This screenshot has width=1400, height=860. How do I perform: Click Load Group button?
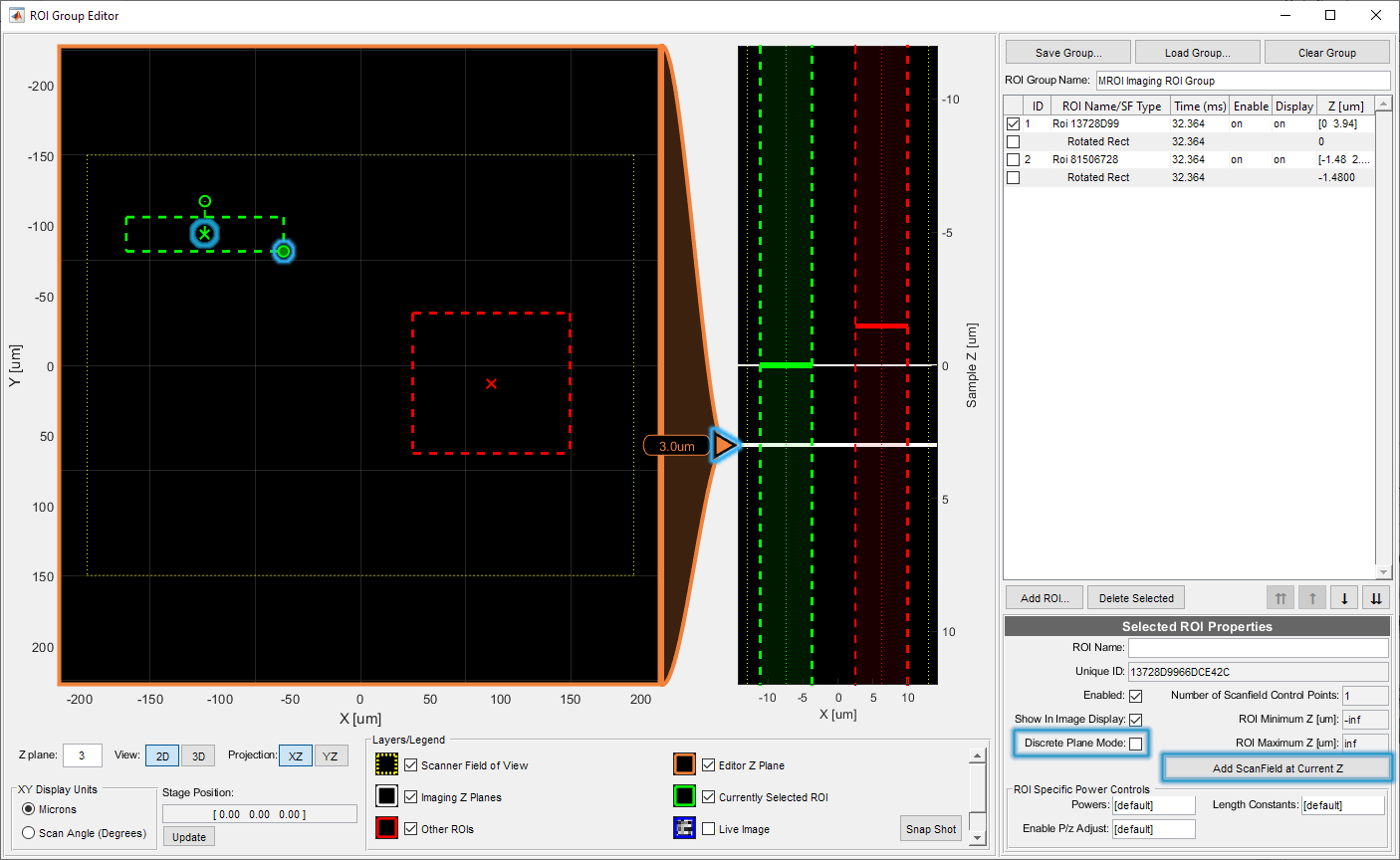click(1198, 53)
